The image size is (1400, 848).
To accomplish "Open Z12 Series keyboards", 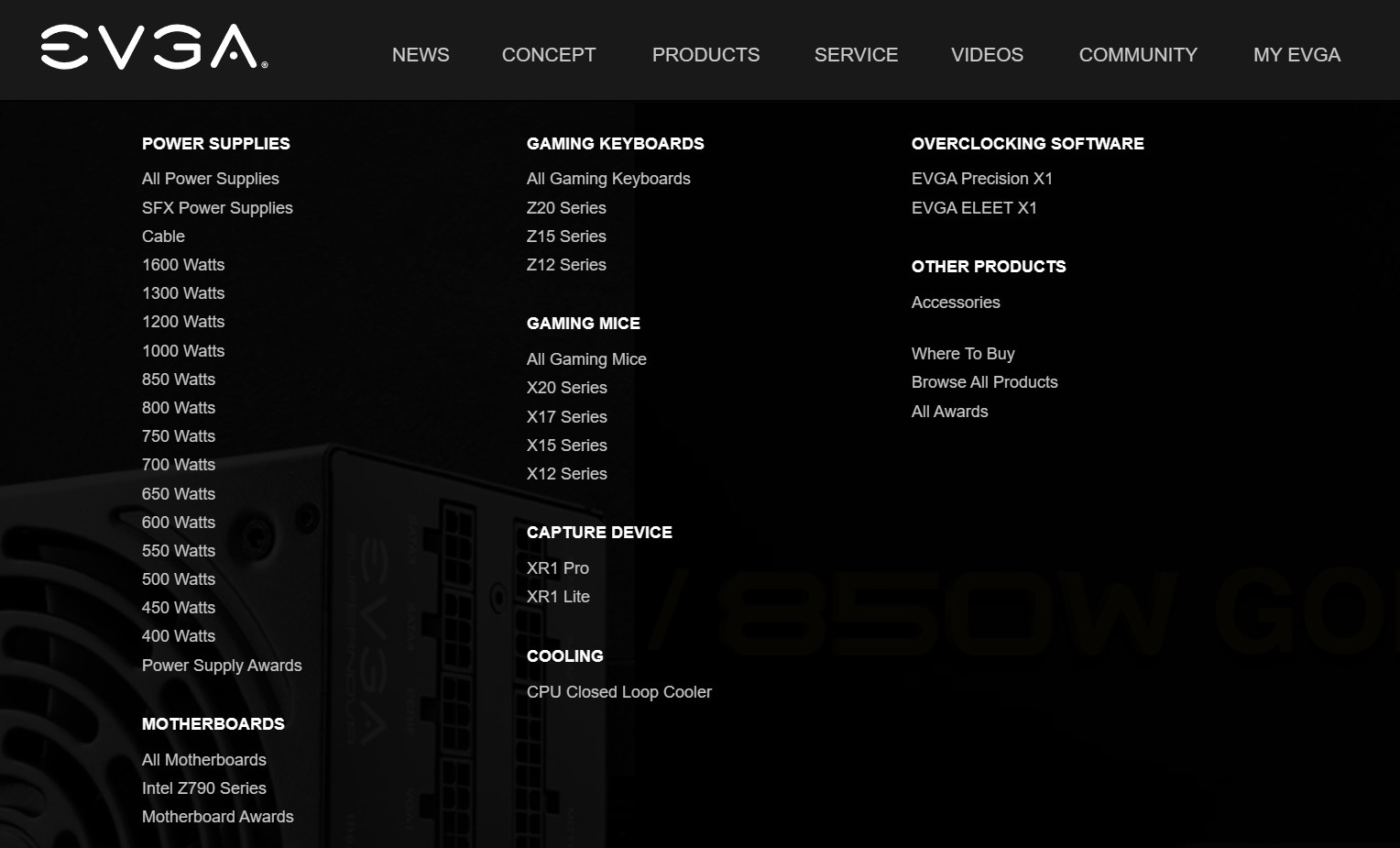I will click(x=566, y=265).
